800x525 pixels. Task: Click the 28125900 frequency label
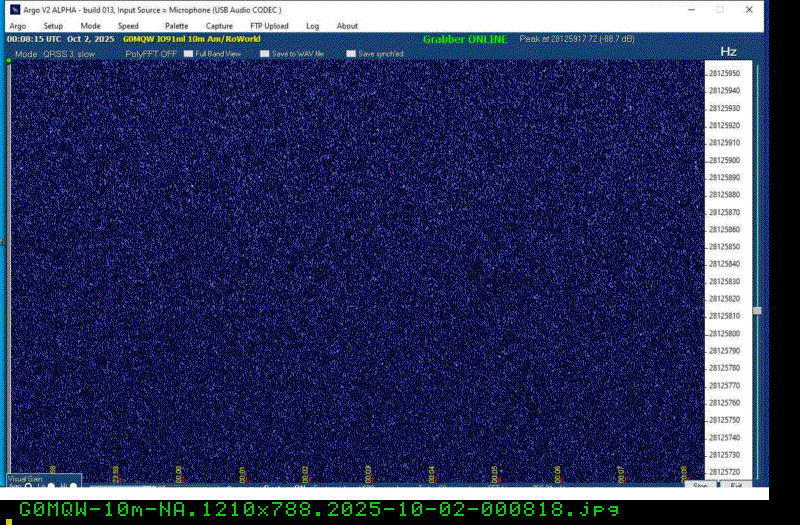724,160
